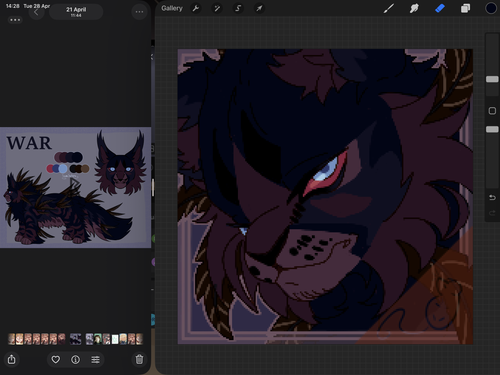Delete the photo with trash icon

[x=139, y=359]
